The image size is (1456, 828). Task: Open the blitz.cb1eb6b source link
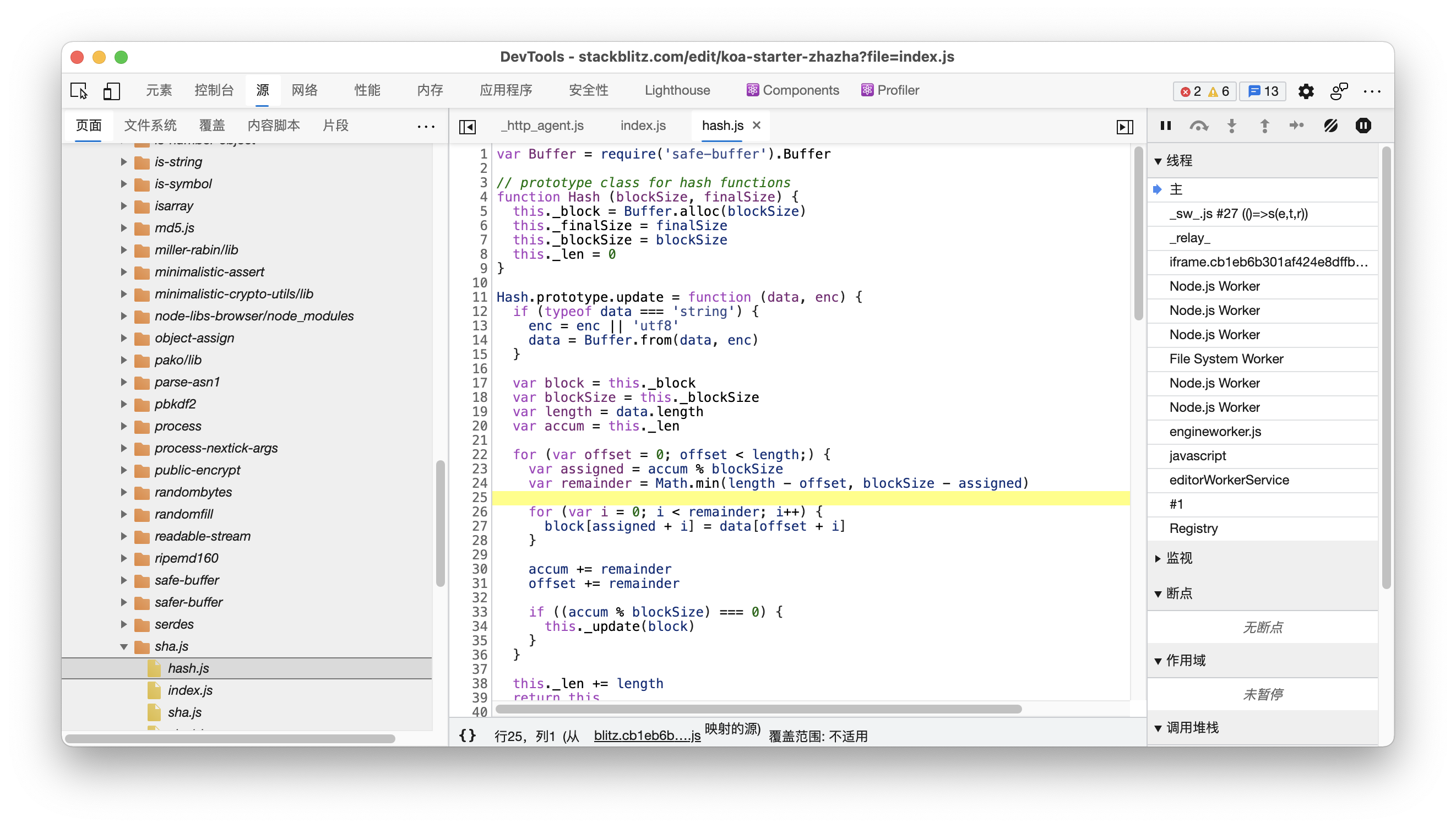point(646,736)
